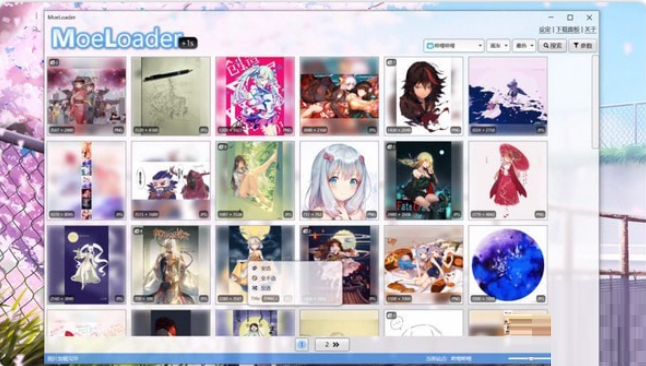The width and height of the screenshot is (646, 366).
Task: Select the tall narrow collage strip thumbnail
Action: click(87, 181)
